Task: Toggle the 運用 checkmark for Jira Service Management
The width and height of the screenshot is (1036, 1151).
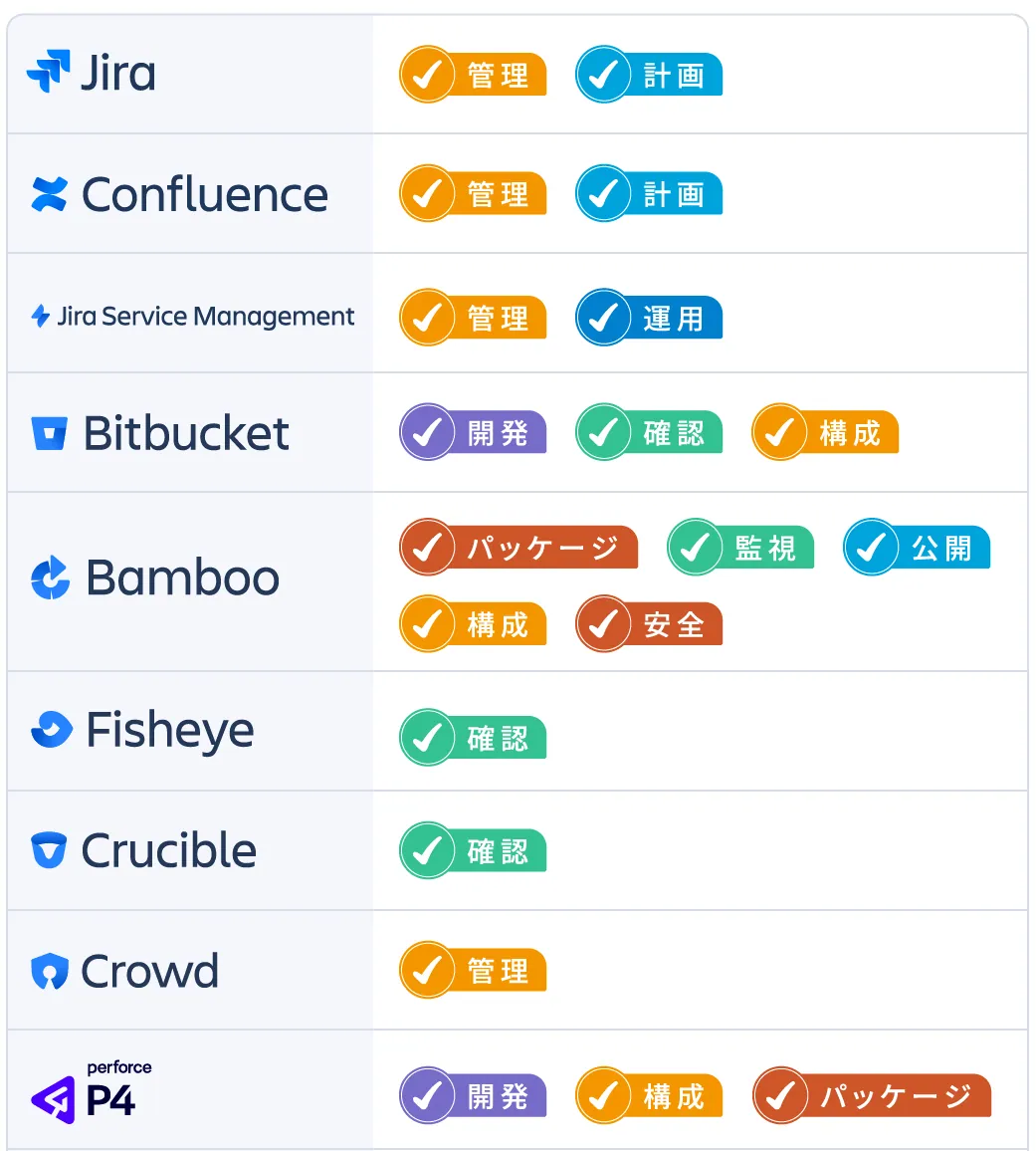Action: pyautogui.click(x=603, y=318)
